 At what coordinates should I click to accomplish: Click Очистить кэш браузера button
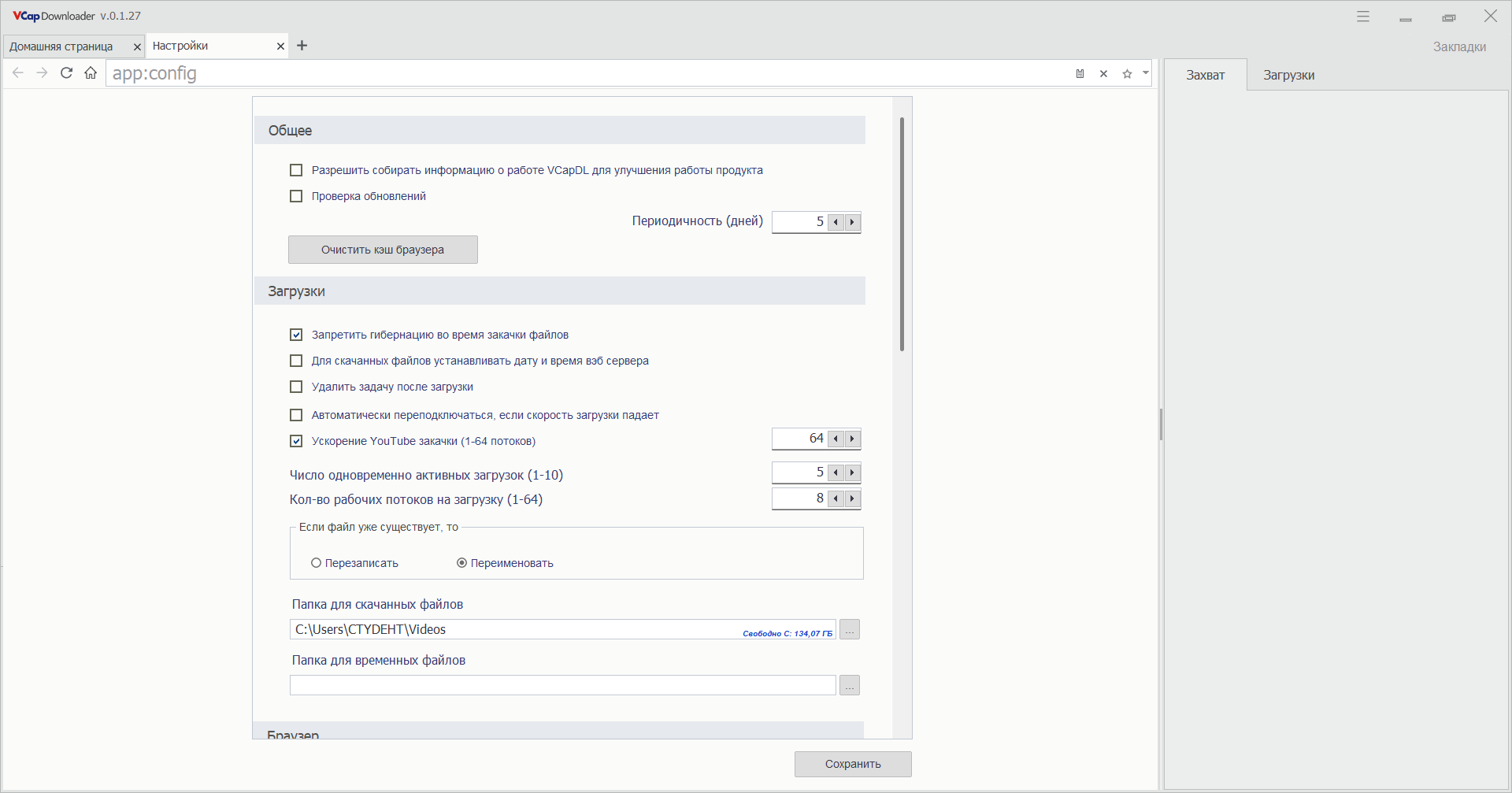coord(383,250)
